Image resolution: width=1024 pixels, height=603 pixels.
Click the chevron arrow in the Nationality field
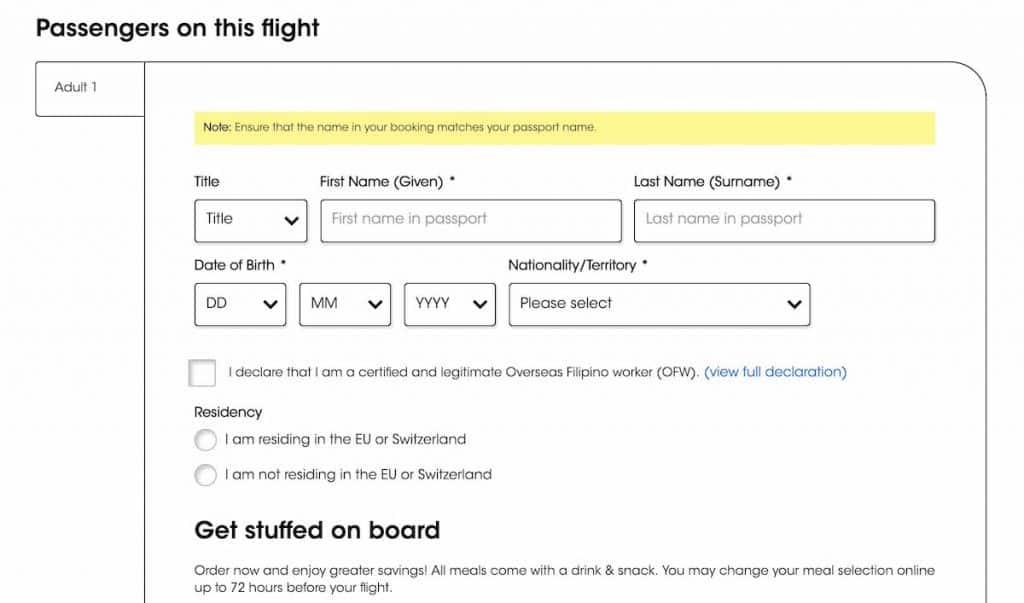point(794,304)
